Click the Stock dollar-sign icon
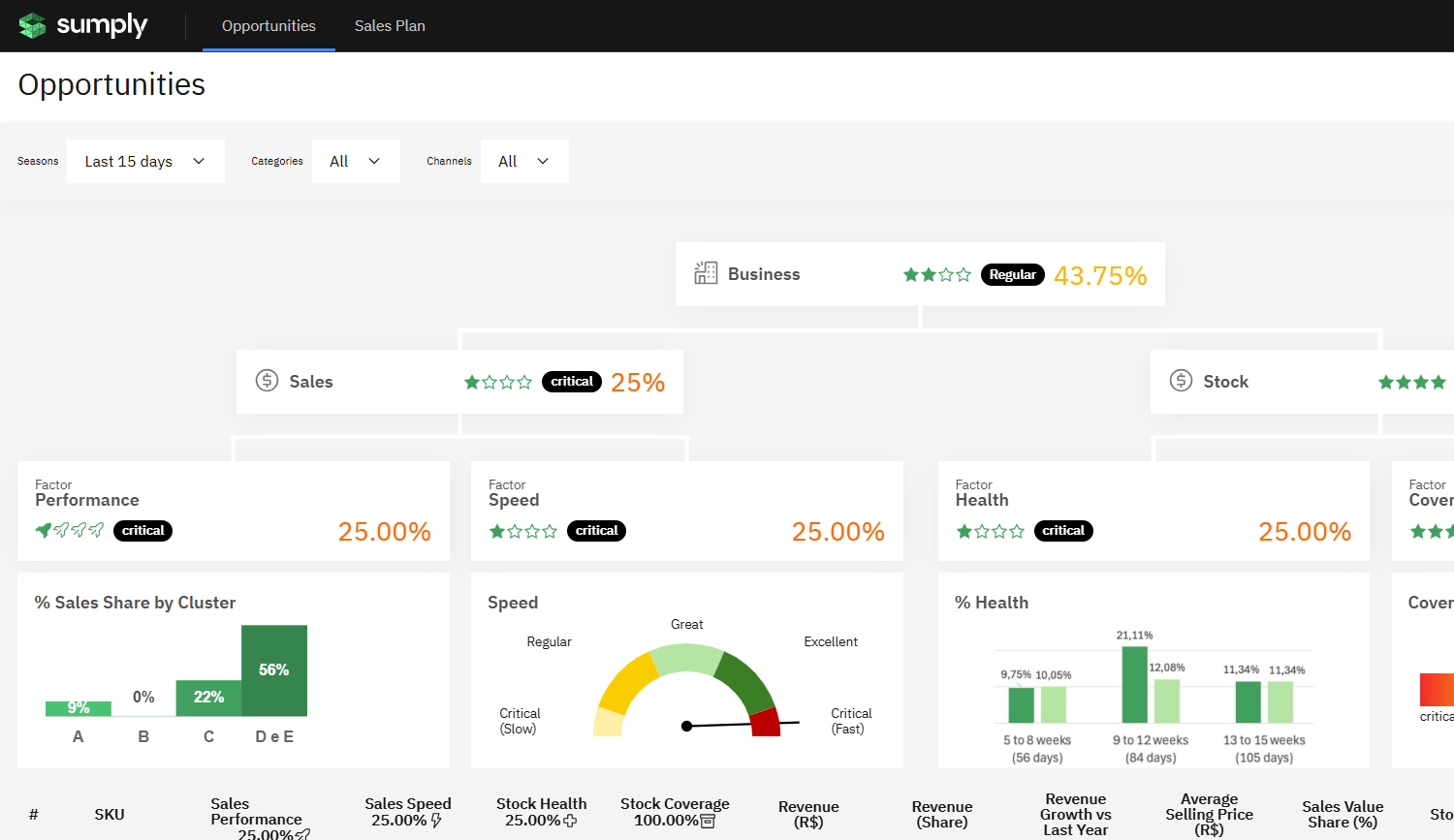This screenshot has width=1454, height=840. click(1181, 381)
